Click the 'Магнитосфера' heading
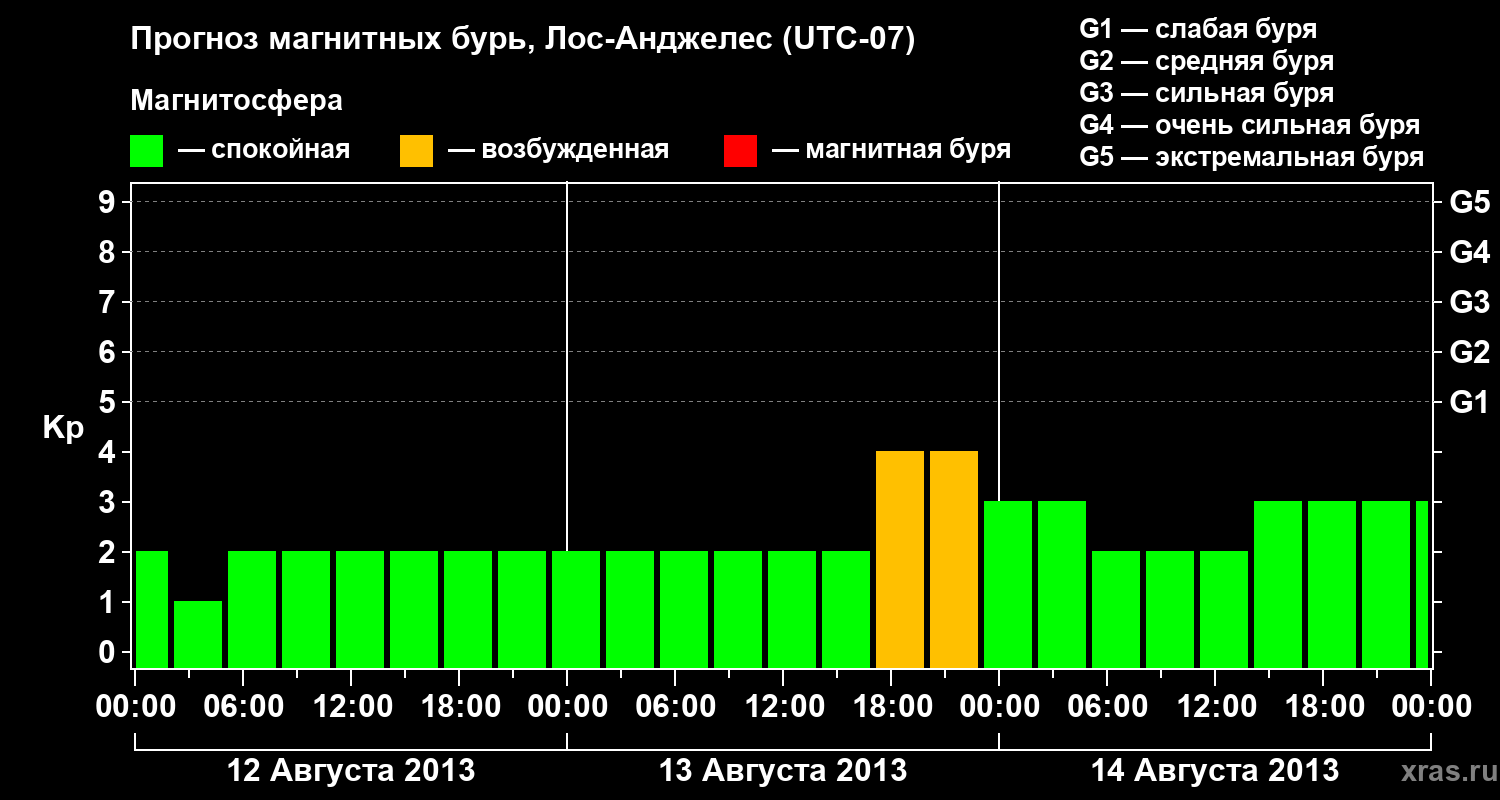 [x=237, y=101]
